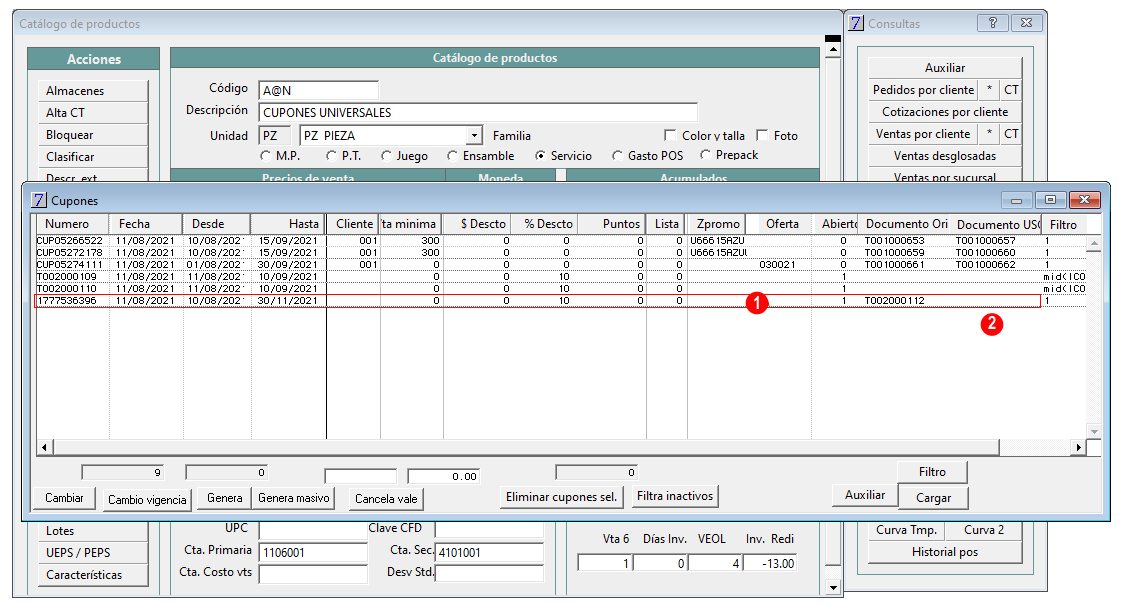
Task: Select the P.T. radio option
Action: (x=331, y=155)
